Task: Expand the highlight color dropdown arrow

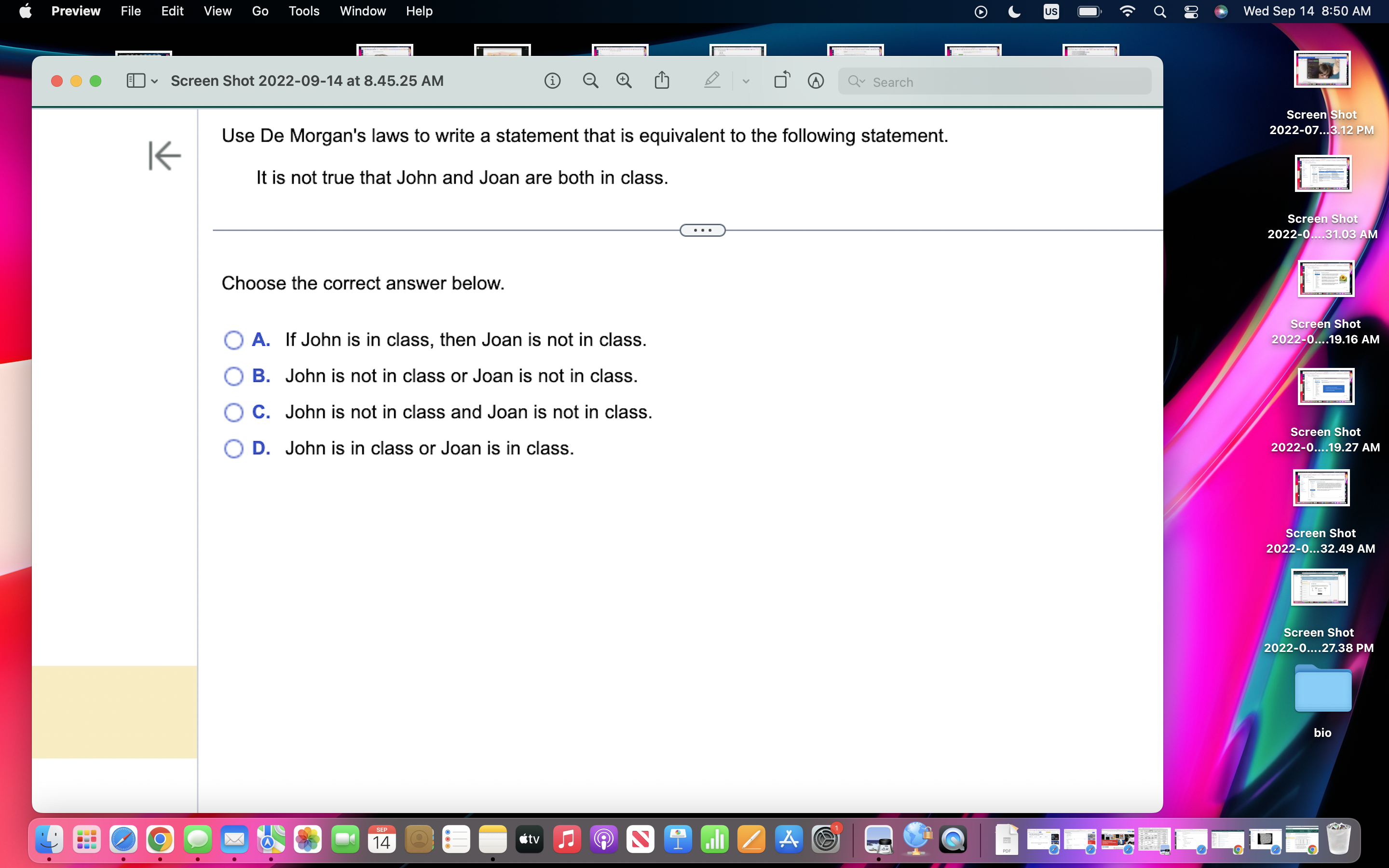Action: tap(746, 81)
